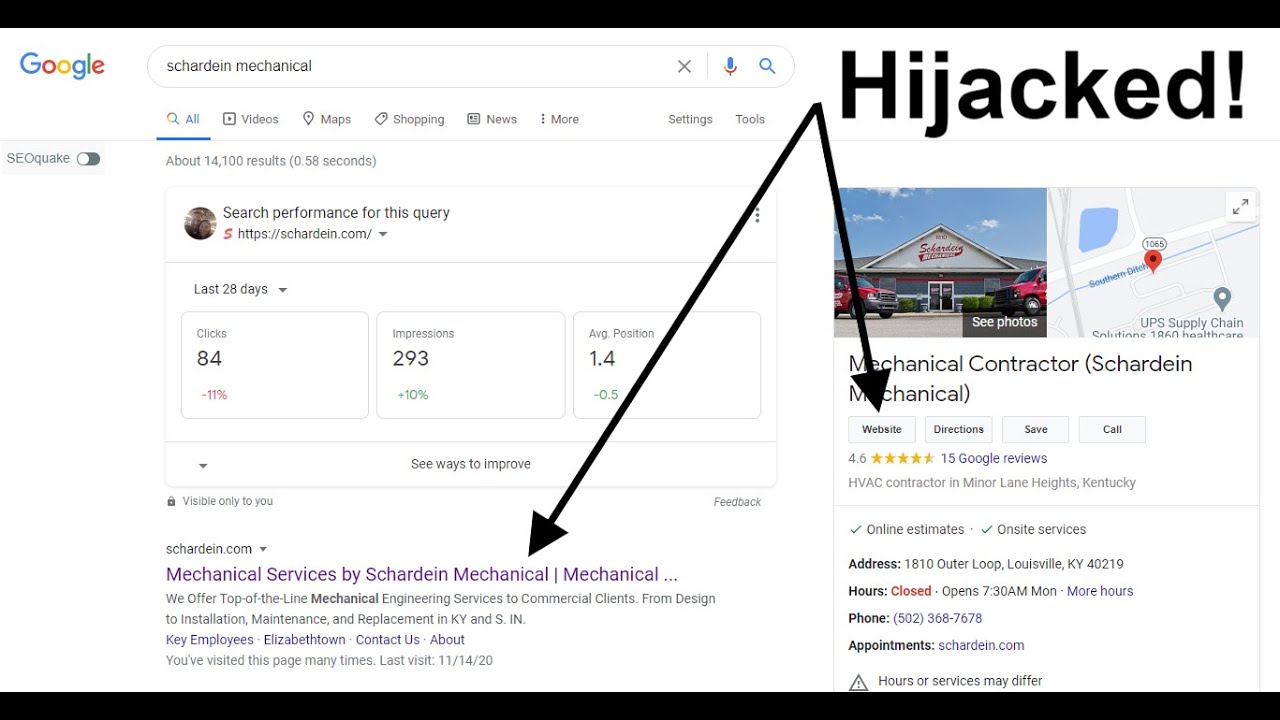Click the Google logo

62,66
